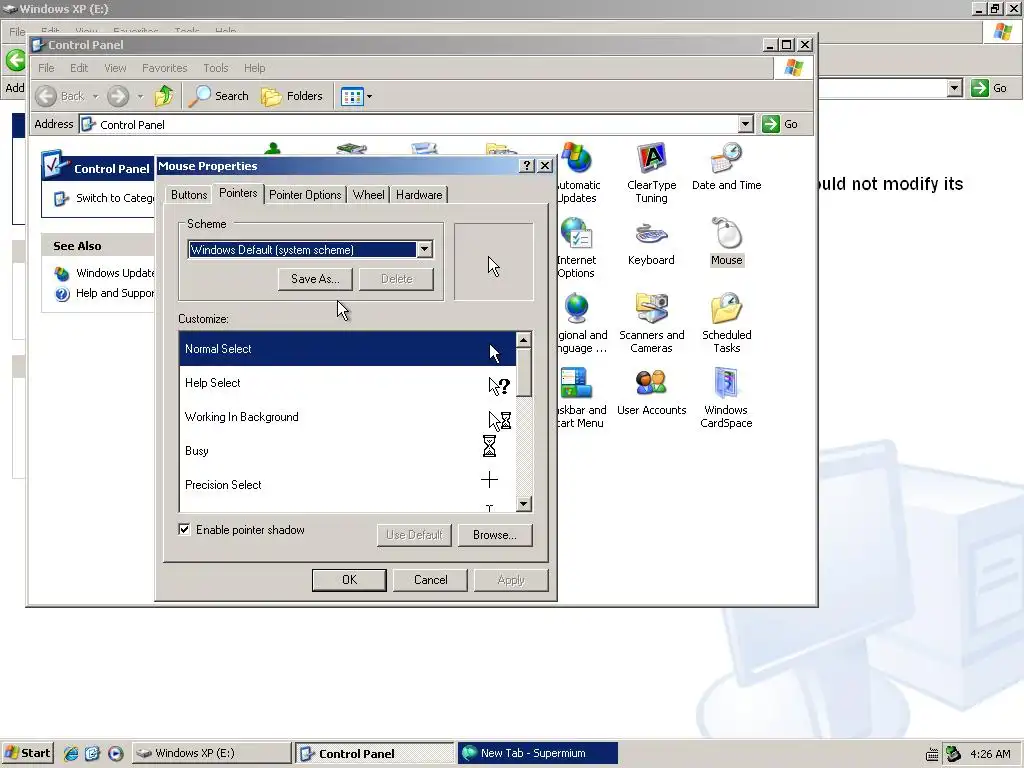Click the Windows Update link icon

(x=61, y=274)
